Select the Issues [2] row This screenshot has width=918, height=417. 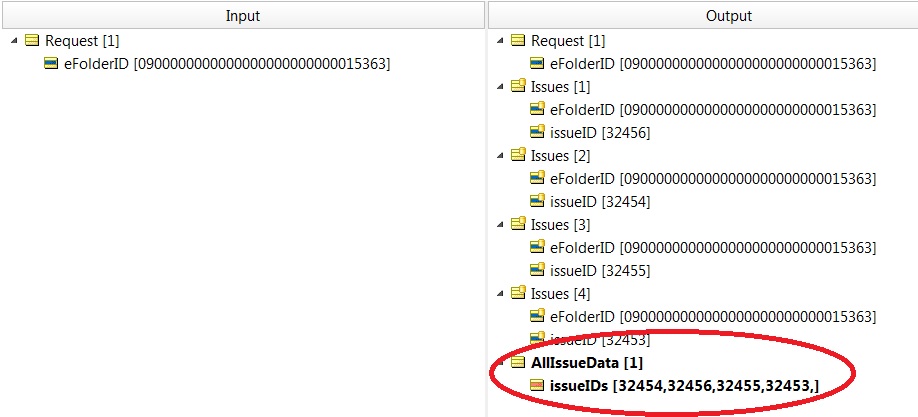tap(560, 156)
